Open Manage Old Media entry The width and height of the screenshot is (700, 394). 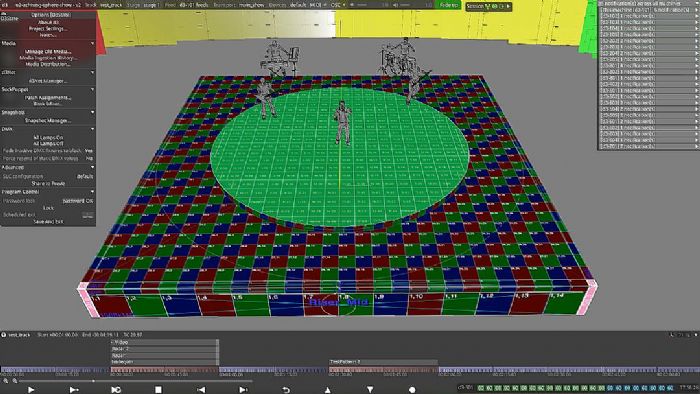48,52
